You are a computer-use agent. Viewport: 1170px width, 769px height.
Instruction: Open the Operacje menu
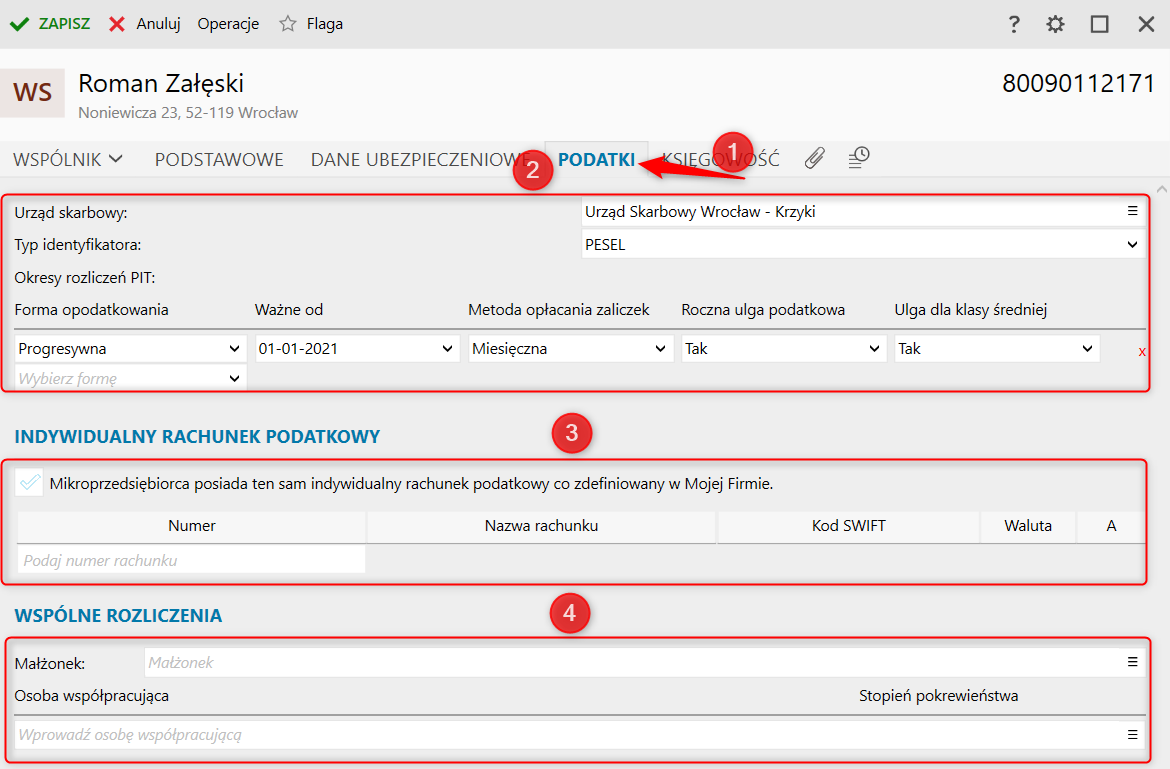[x=228, y=24]
